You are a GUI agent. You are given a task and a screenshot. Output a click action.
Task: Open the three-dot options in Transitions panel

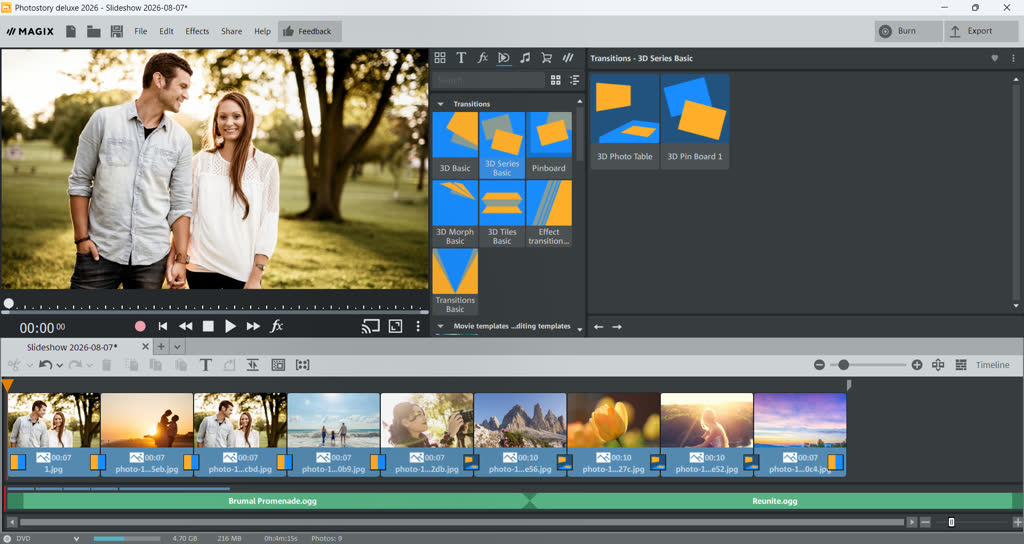1014,58
